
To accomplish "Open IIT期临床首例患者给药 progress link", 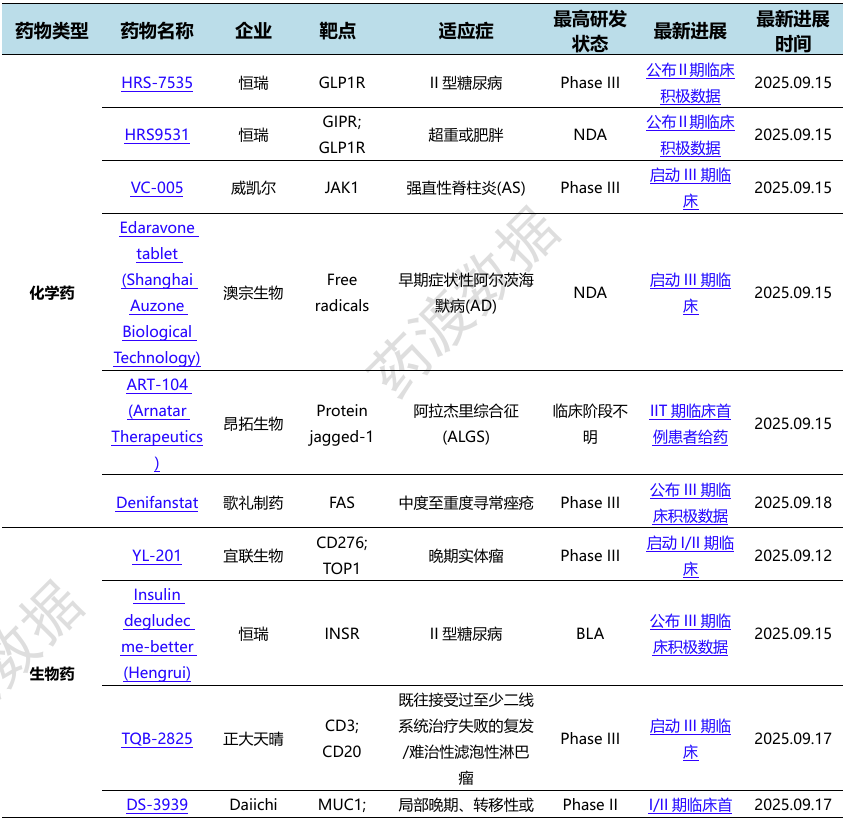I will 690,423.
